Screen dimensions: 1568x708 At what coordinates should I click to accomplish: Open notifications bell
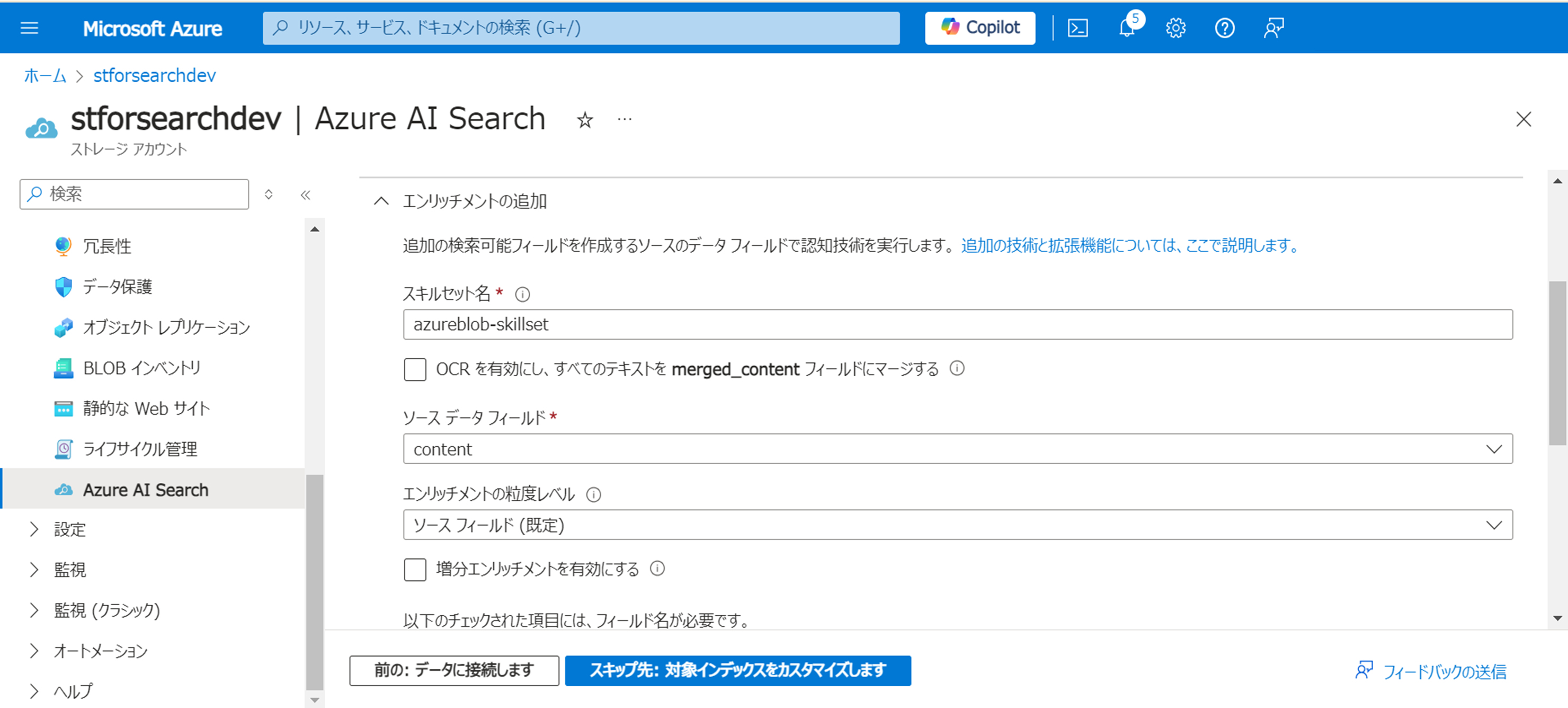point(1127,28)
